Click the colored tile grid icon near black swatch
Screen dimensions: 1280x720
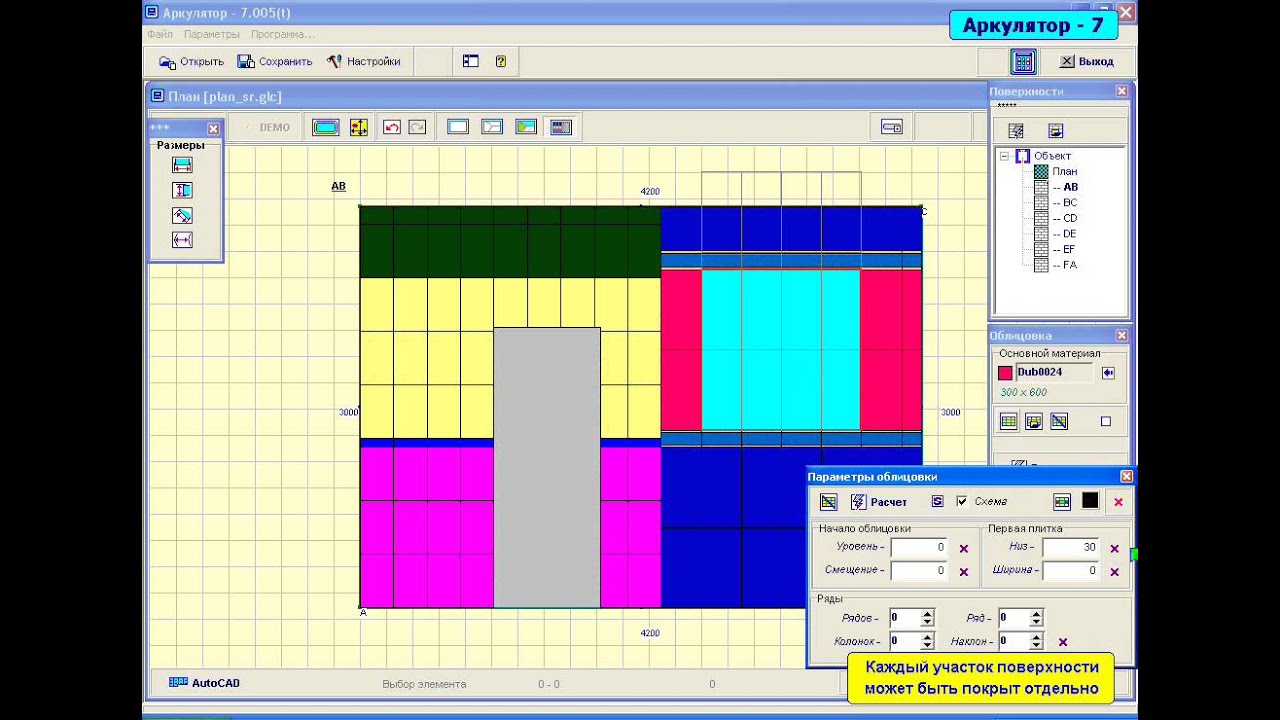tap(1062, 502)
